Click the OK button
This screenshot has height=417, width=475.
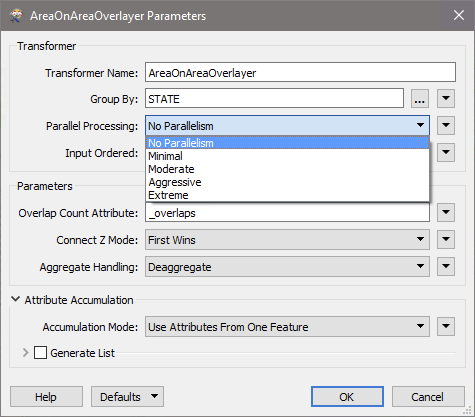347,397
